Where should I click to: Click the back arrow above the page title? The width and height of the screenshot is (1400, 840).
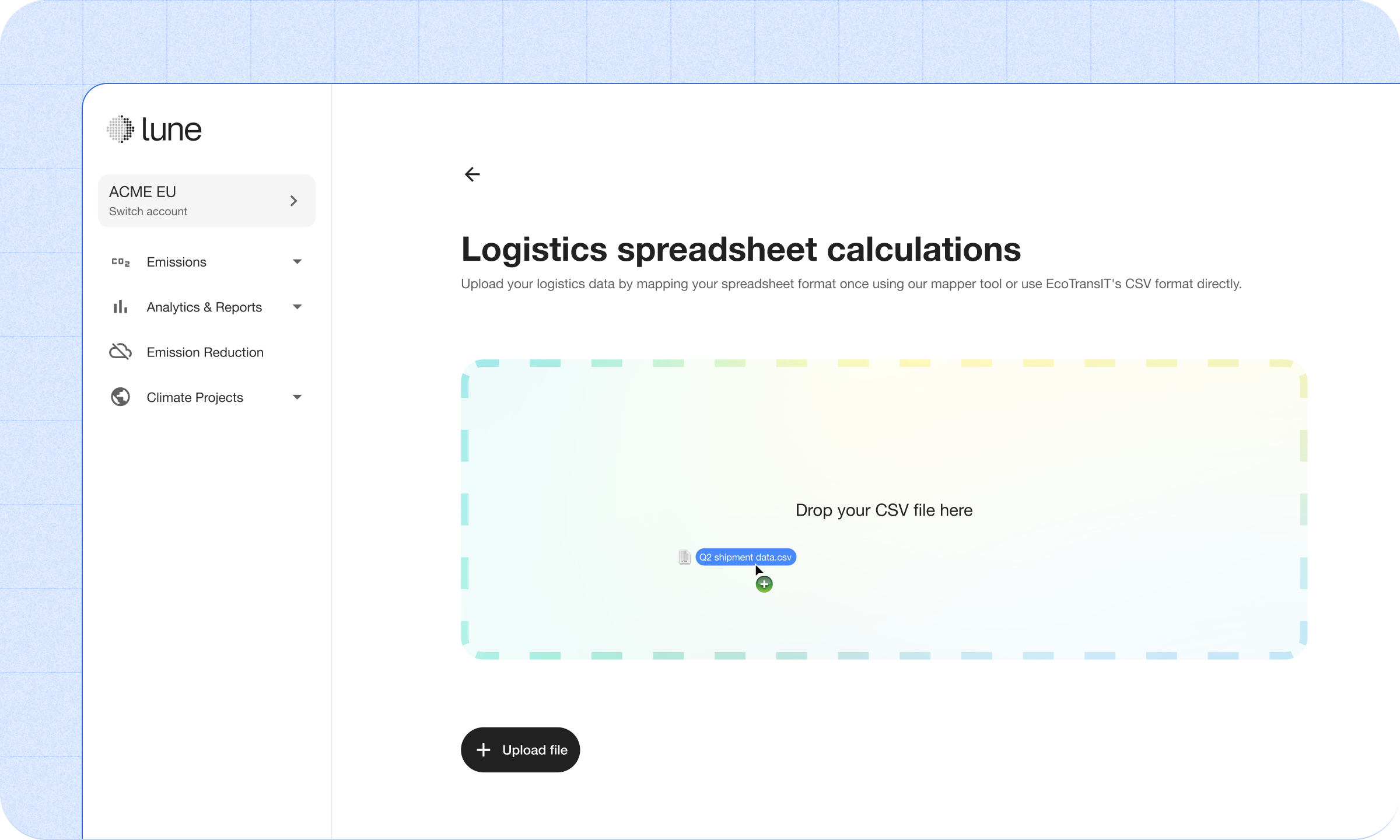[473, 174]
